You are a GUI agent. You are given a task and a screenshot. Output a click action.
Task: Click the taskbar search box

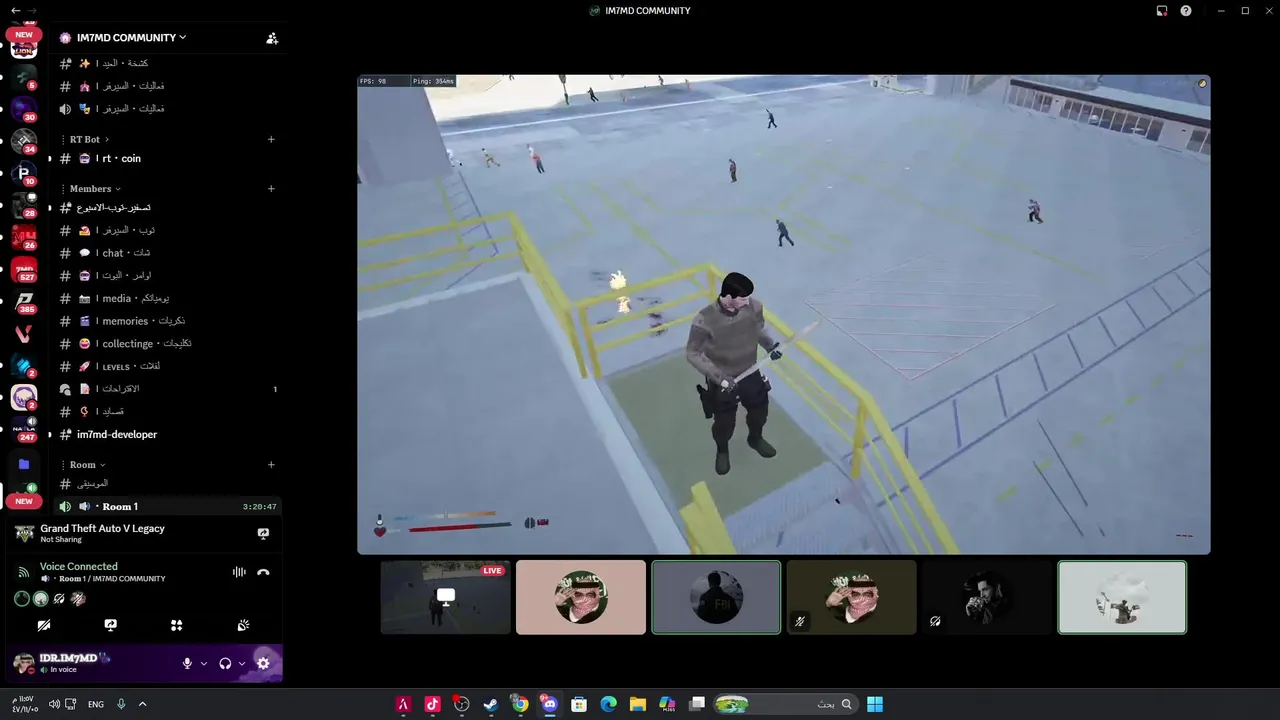(x=785, y=704)
